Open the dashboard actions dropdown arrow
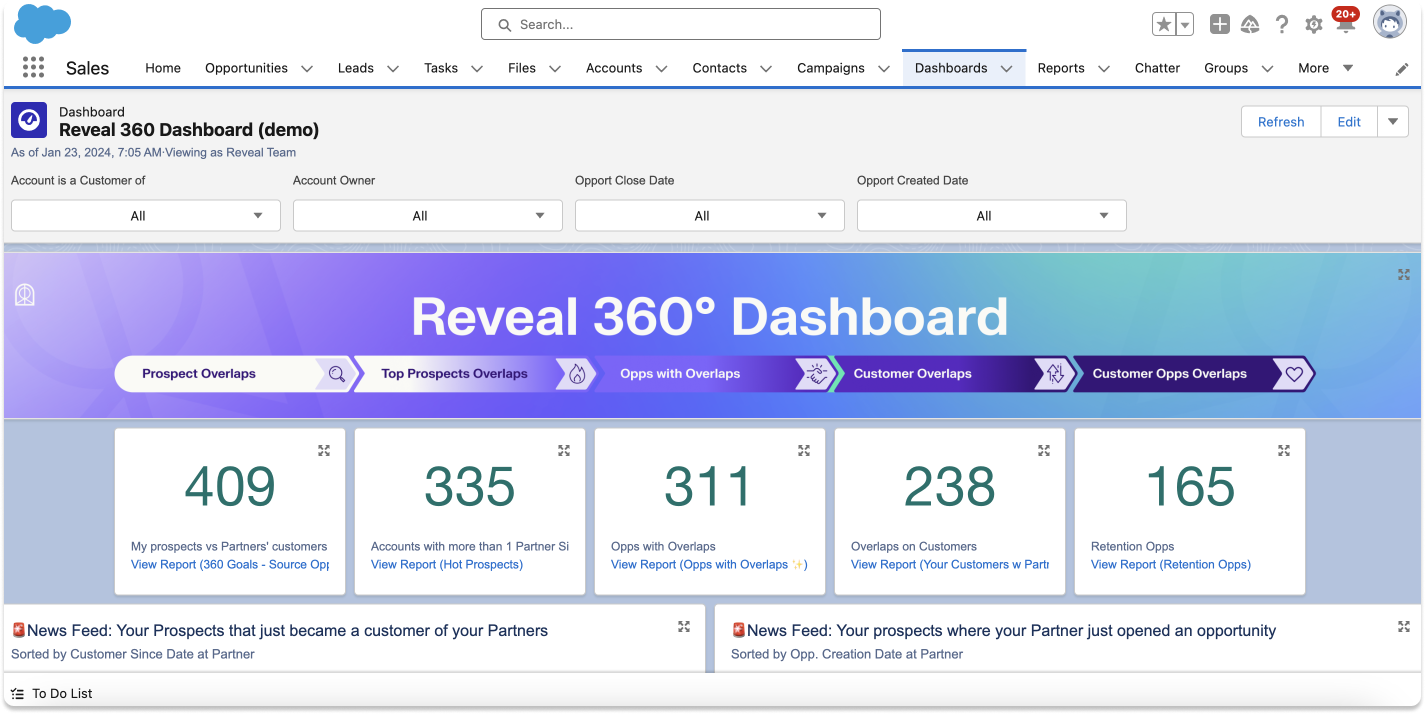Screen dimensions: 1425x714 pyautogui.click(x=1393, y=122)
